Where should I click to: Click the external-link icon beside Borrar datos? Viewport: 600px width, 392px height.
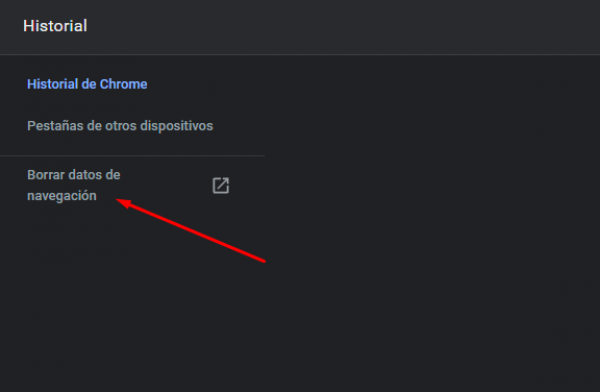(221, 186)
